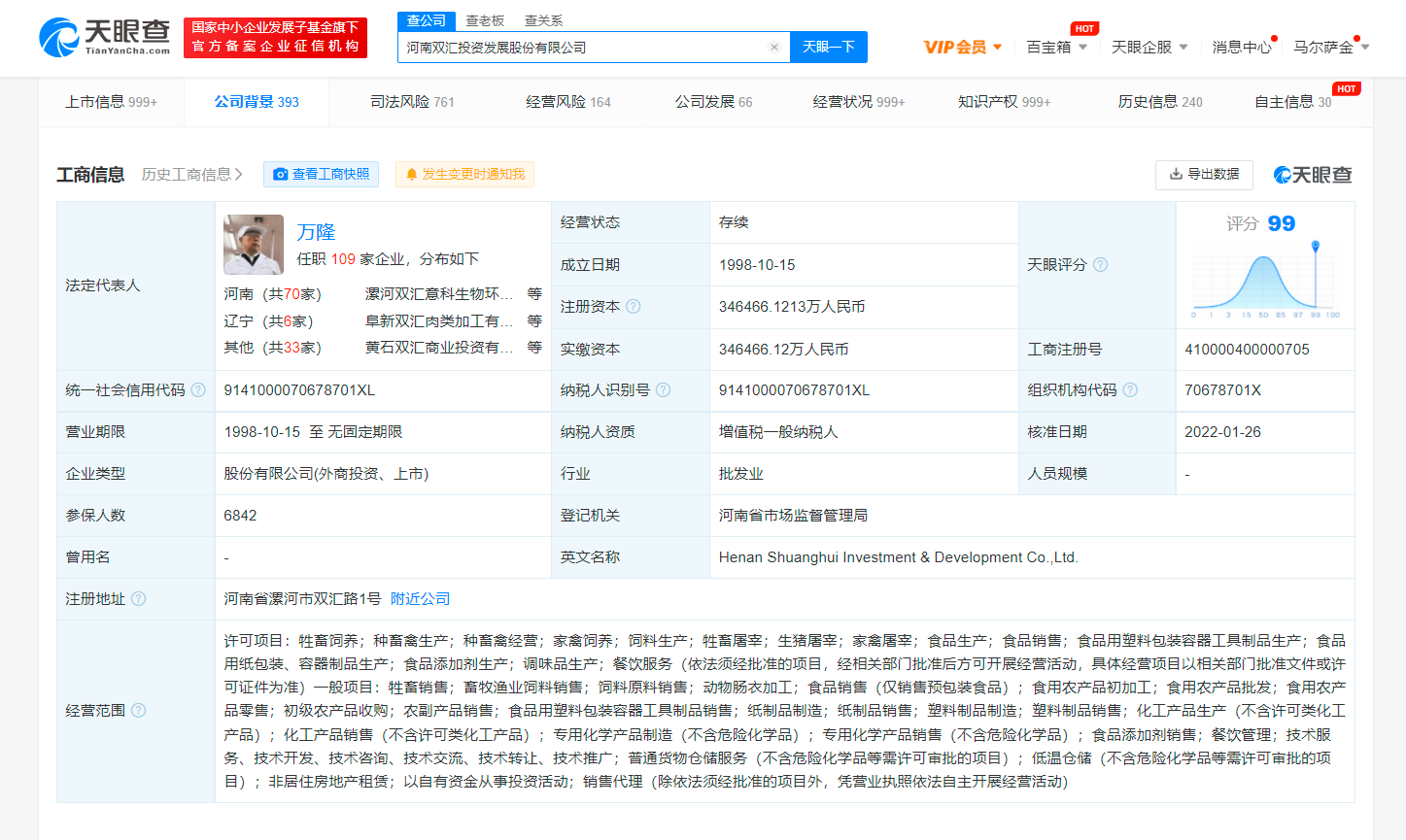Click the 导出数据 button
This screenshot has width=1406, height=840.
(1204, 175)
